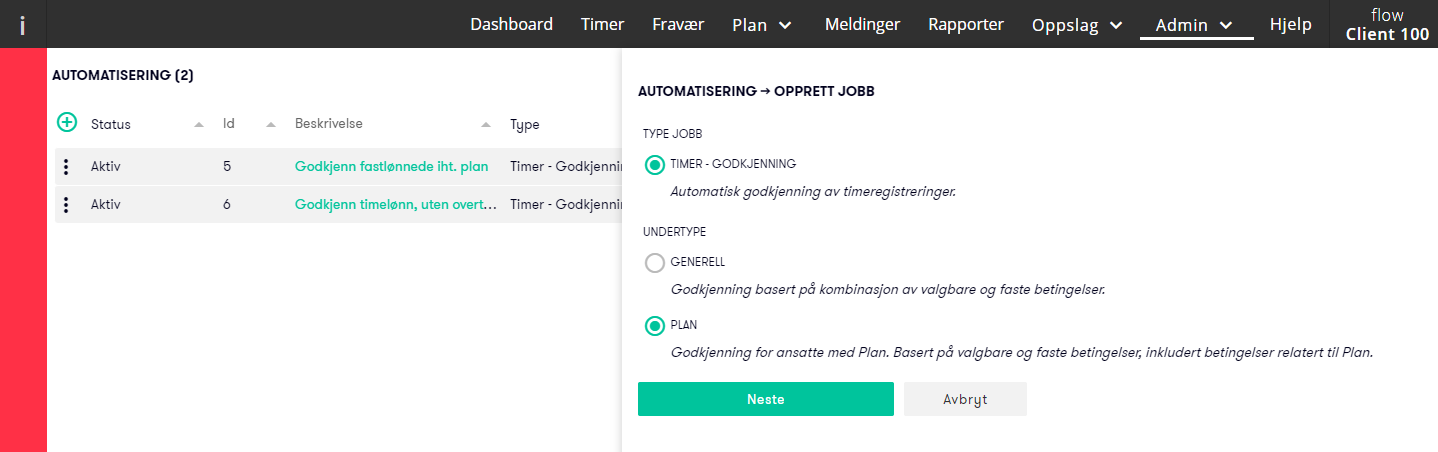The height and width of the screenshot is (452, 1438).
Task: Sort by Beskrivelse column arrow
Action: tap(486, 125)
